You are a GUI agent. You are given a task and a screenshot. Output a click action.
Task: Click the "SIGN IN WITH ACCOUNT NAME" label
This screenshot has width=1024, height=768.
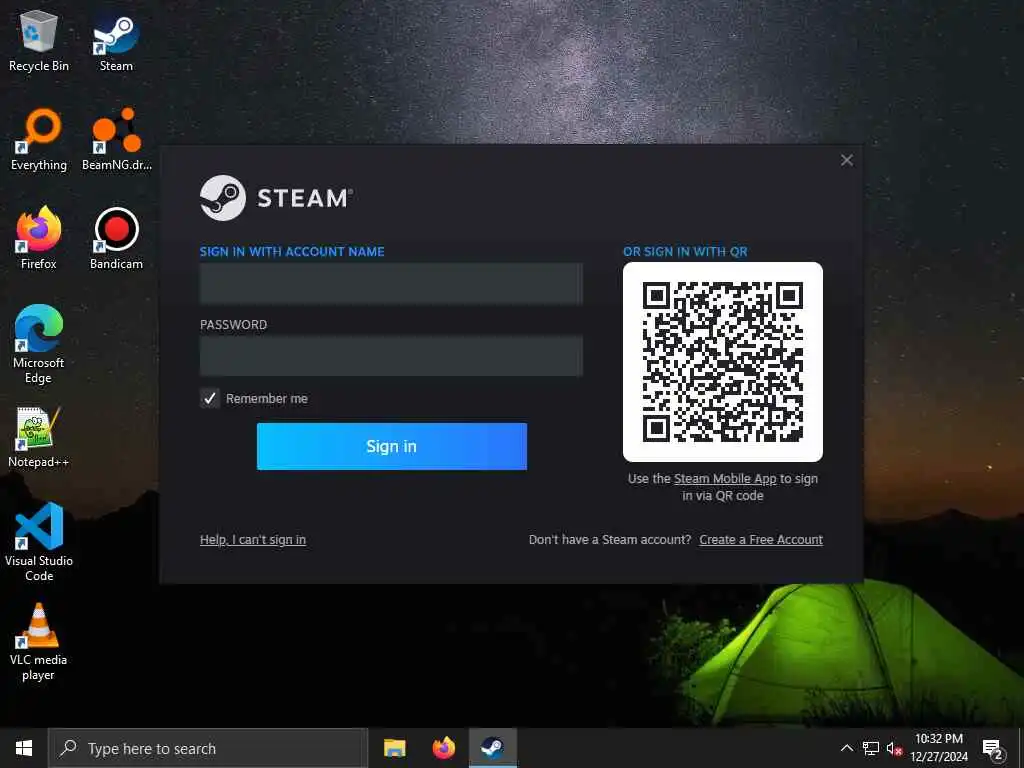click(x=292, y=251)
